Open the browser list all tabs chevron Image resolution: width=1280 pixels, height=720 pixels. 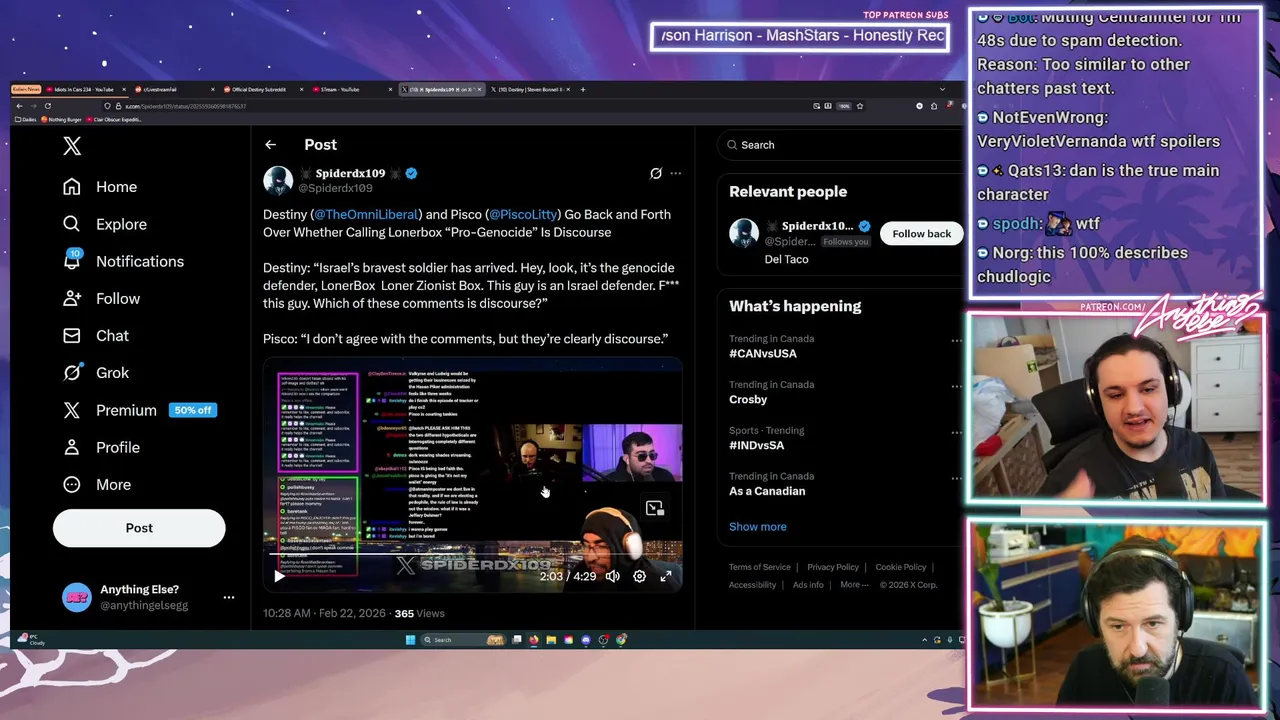pos(941,89)
